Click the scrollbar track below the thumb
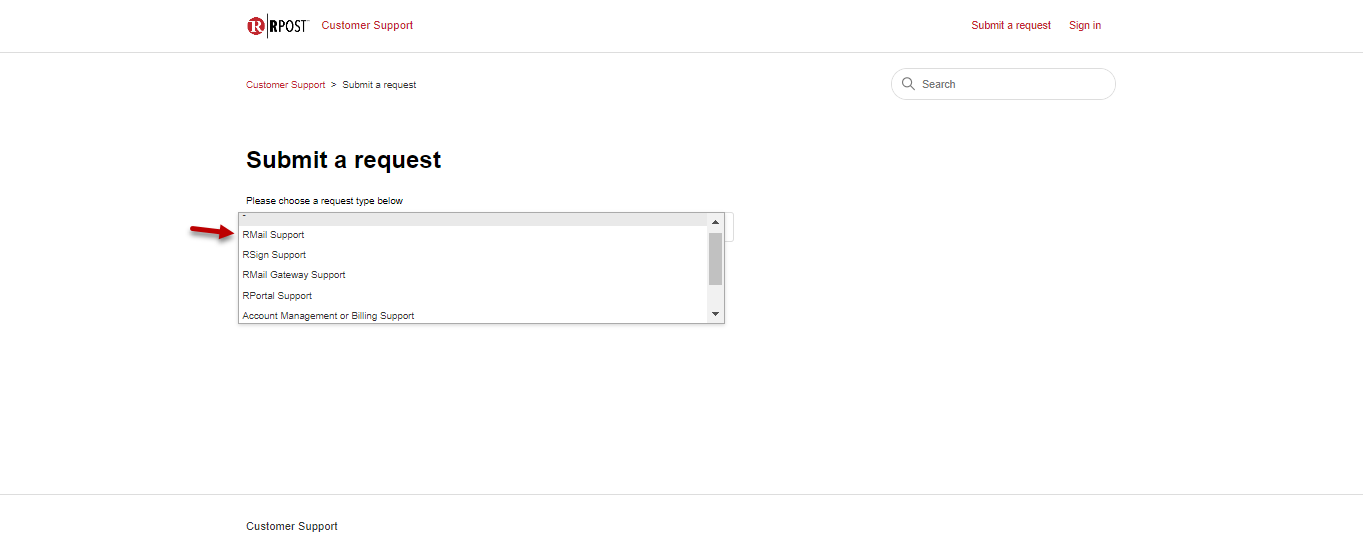Screen dimensions: 1363x547 coord(715,296)
